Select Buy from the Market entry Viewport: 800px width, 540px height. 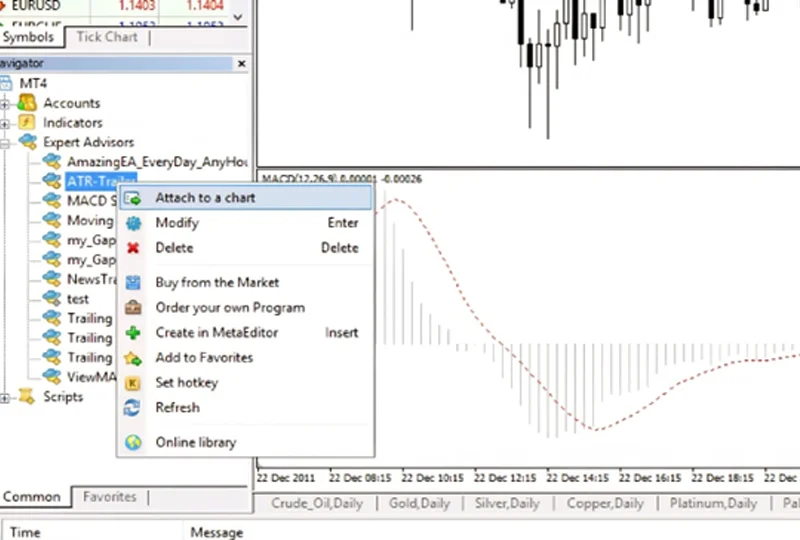(x=245, y=282)
